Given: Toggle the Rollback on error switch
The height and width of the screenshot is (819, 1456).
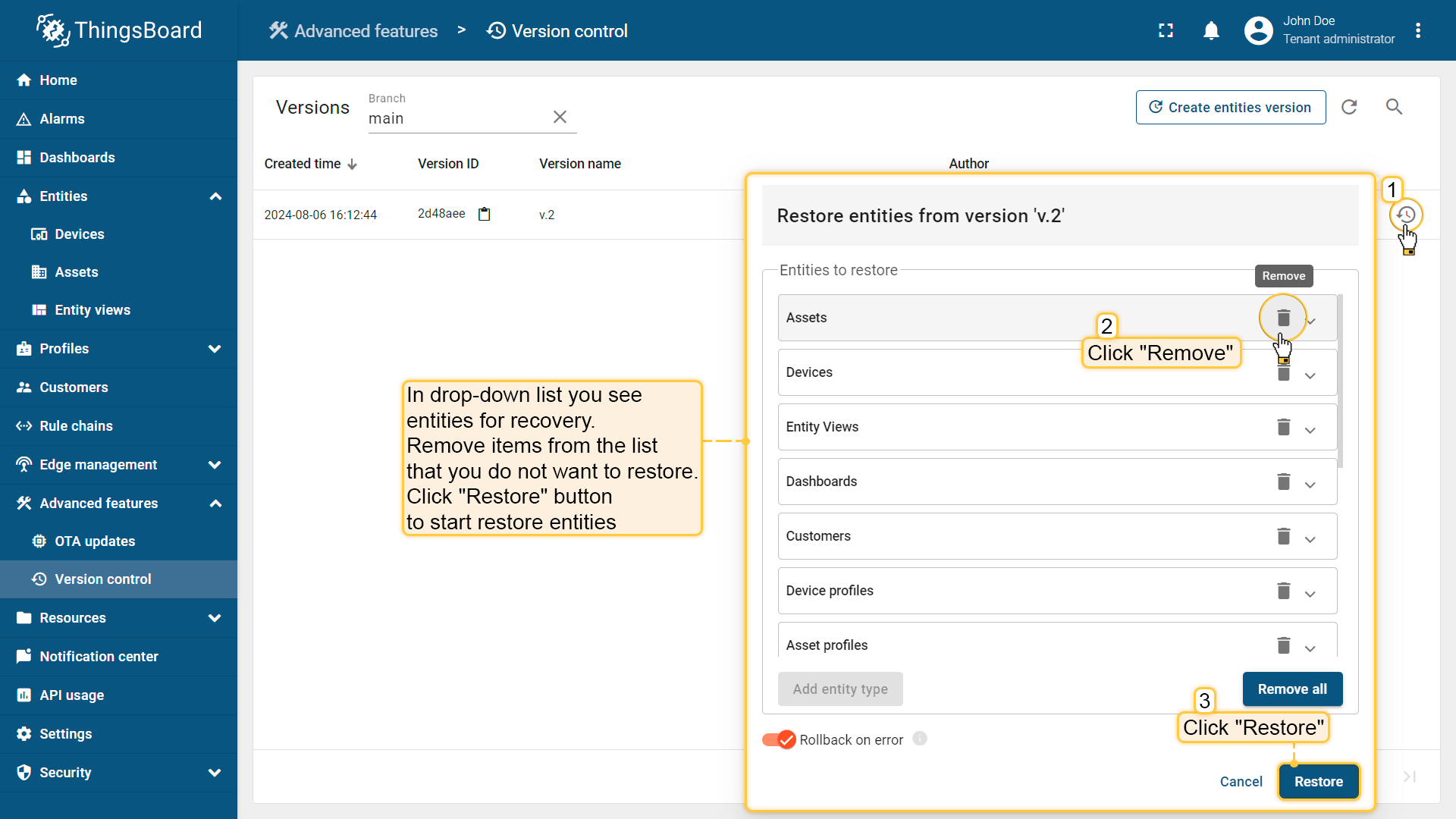Looking at the screenshot, I should pyautogui.click(x=779, y=739).
